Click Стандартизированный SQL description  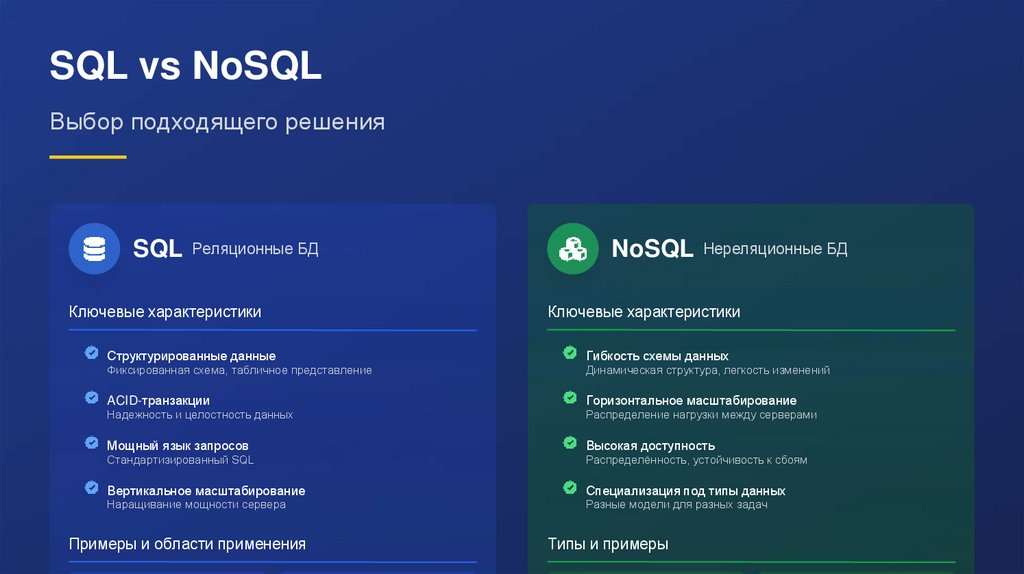click(180, 460)
